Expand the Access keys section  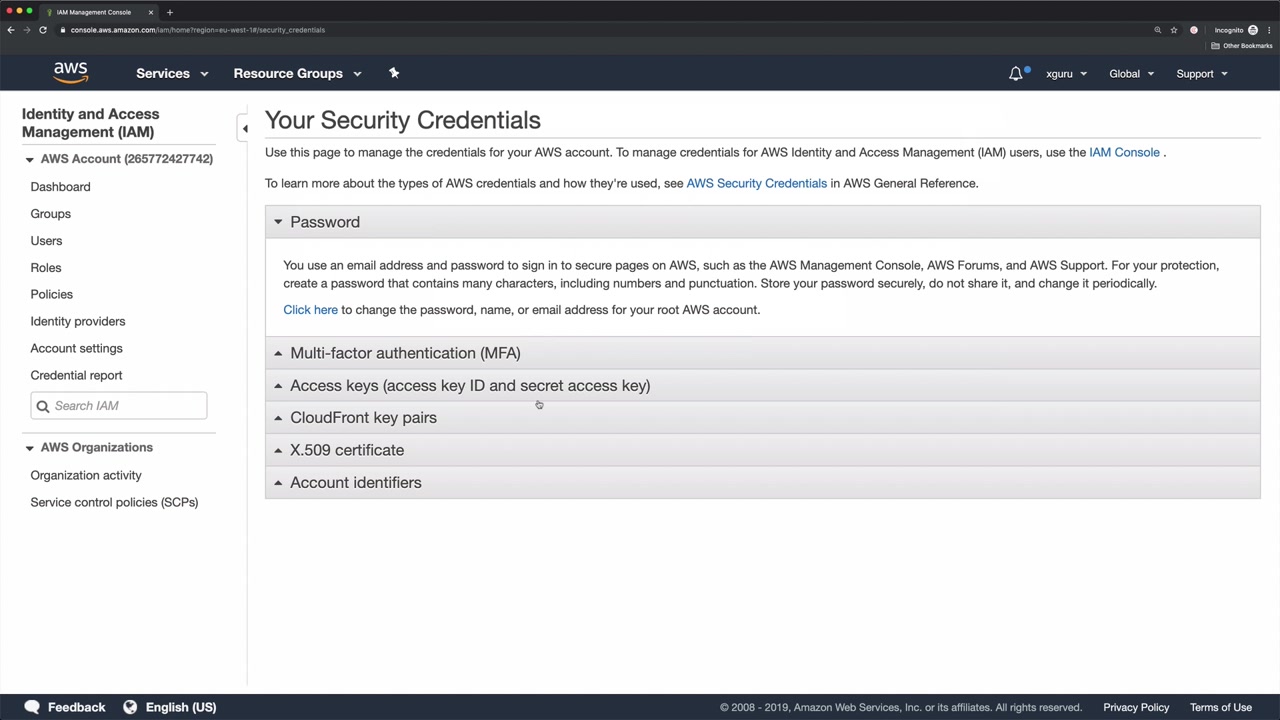469,385
